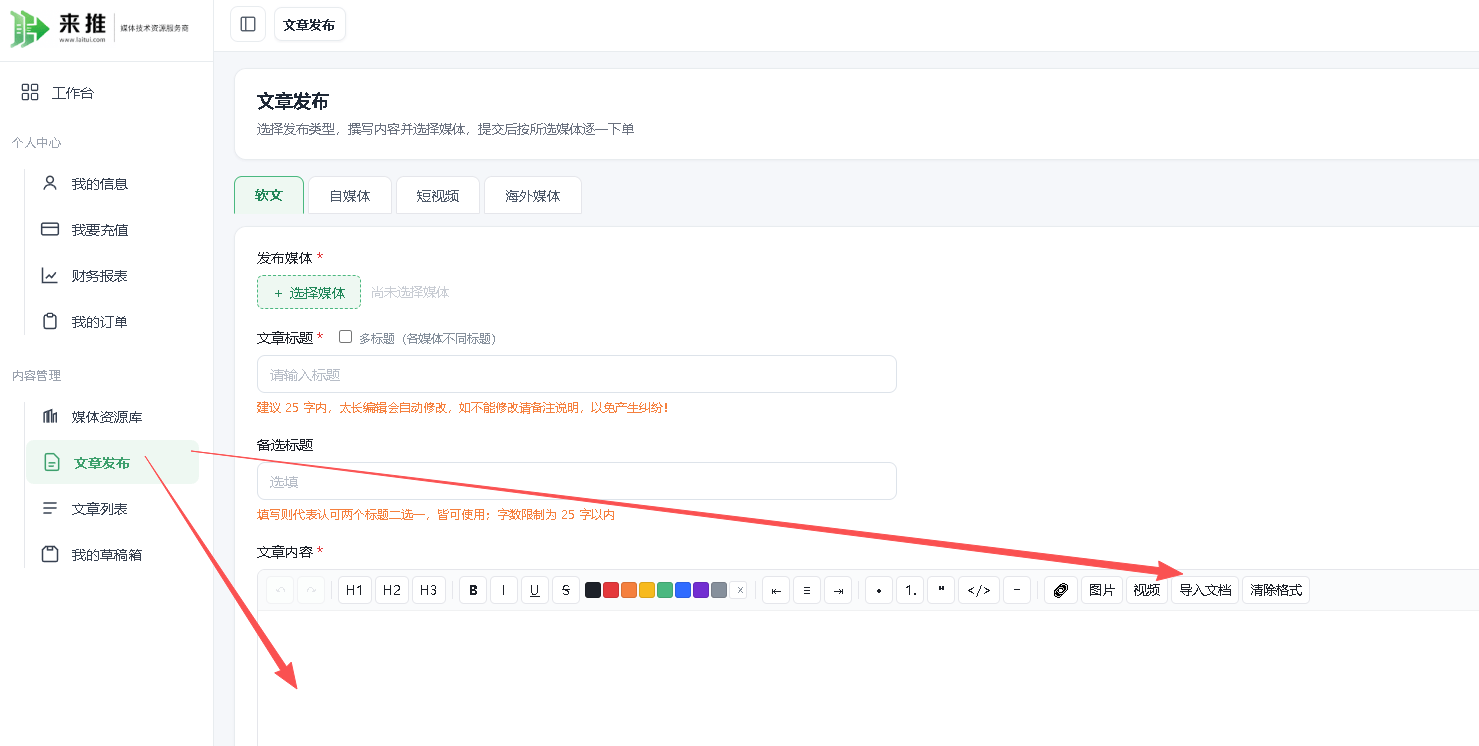Insert a code block

(979, 591)
